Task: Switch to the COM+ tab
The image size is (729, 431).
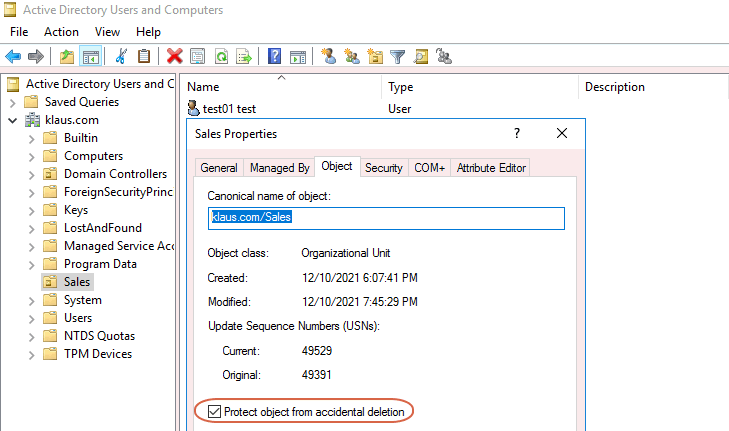Action: [430, 168]
